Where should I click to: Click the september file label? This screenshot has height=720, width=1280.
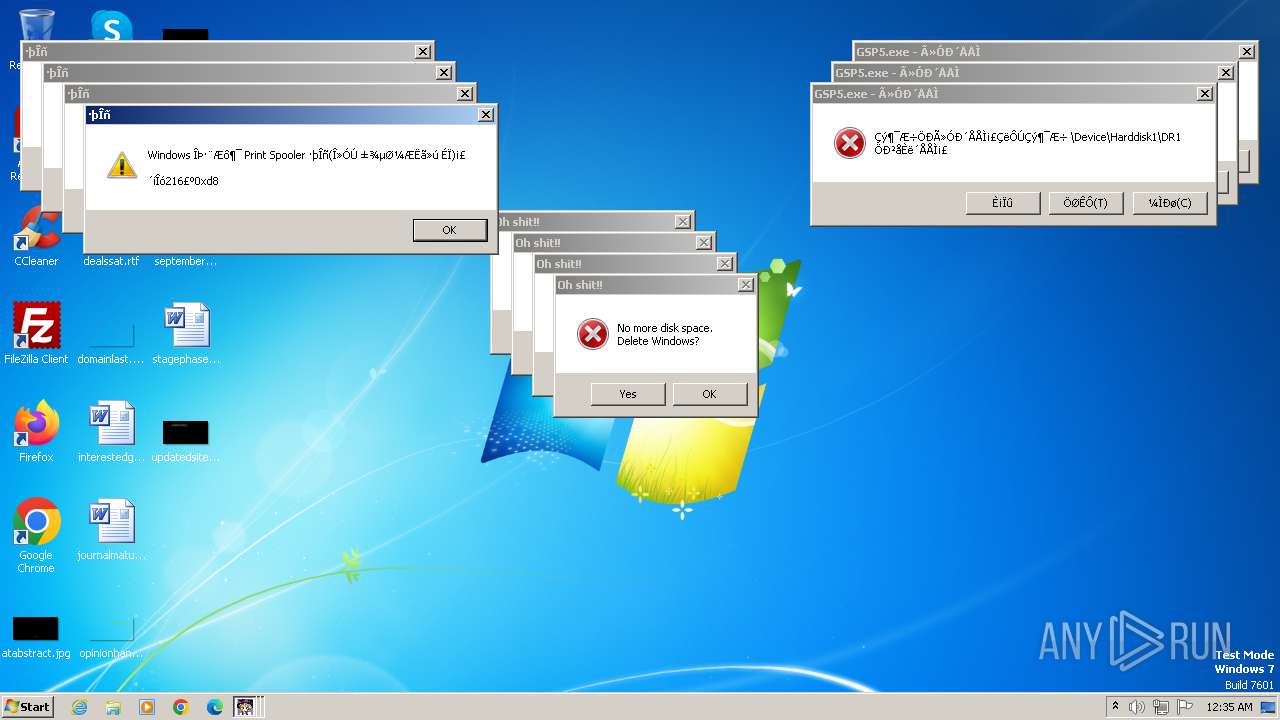[186, 261]
